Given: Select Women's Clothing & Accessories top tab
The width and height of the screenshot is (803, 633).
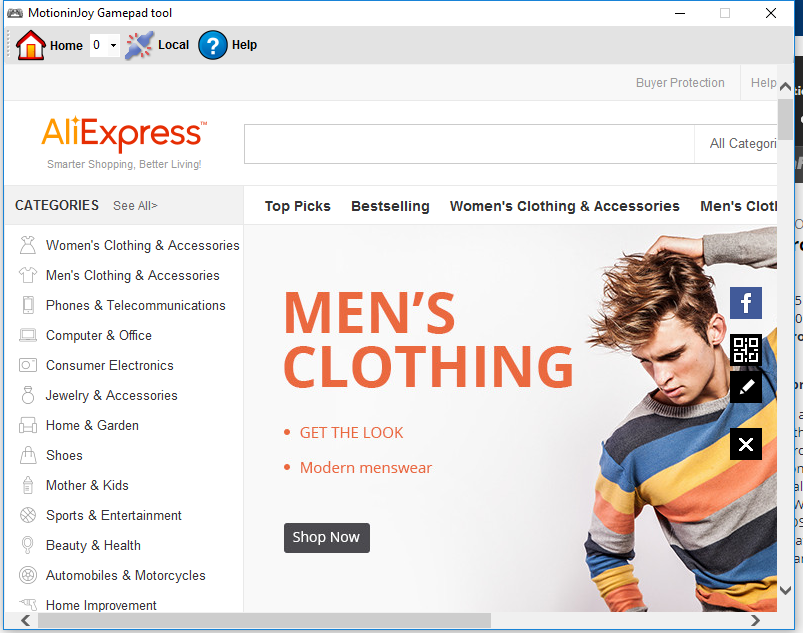Looking at the screenshot, I should click(564, 206).
